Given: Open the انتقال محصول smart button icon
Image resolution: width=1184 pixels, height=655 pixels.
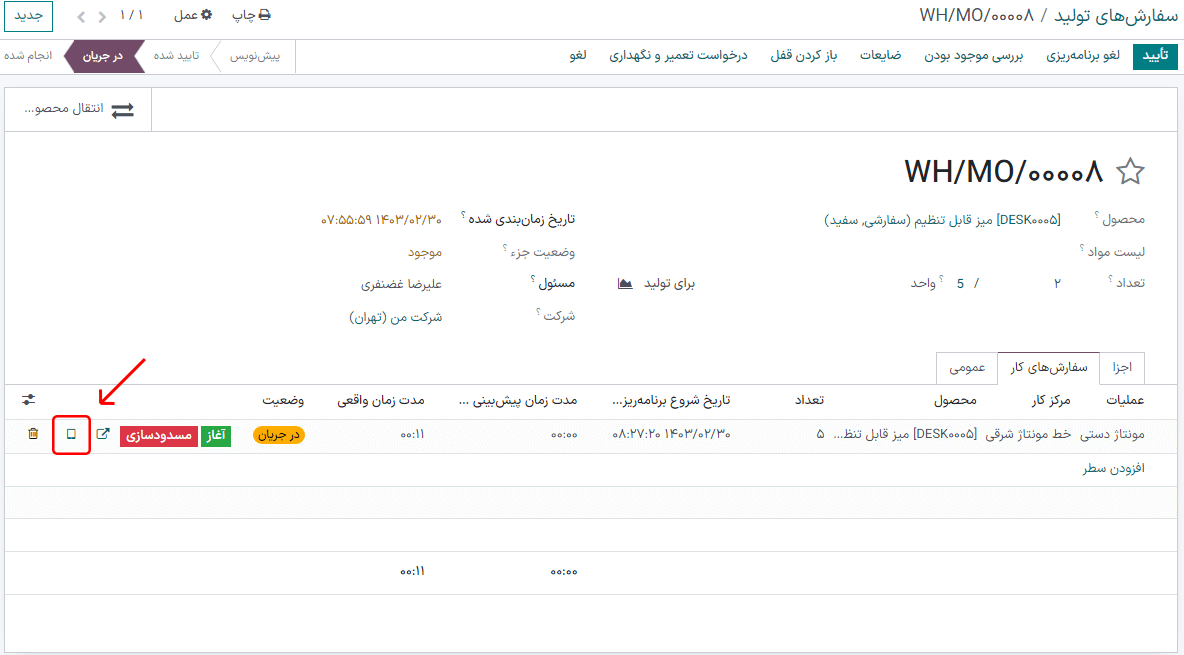Looking at the screenshot, I should [122, 110].
